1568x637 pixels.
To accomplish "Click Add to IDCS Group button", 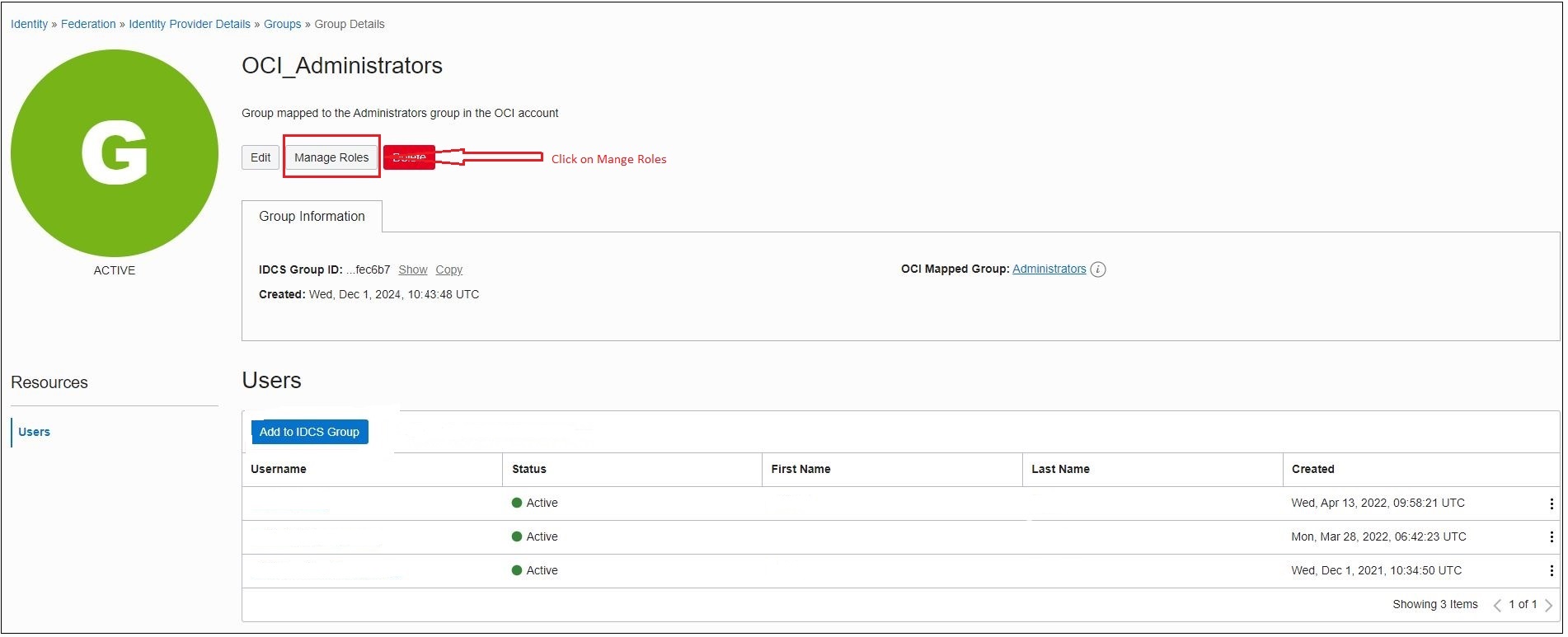I will 309,432.
